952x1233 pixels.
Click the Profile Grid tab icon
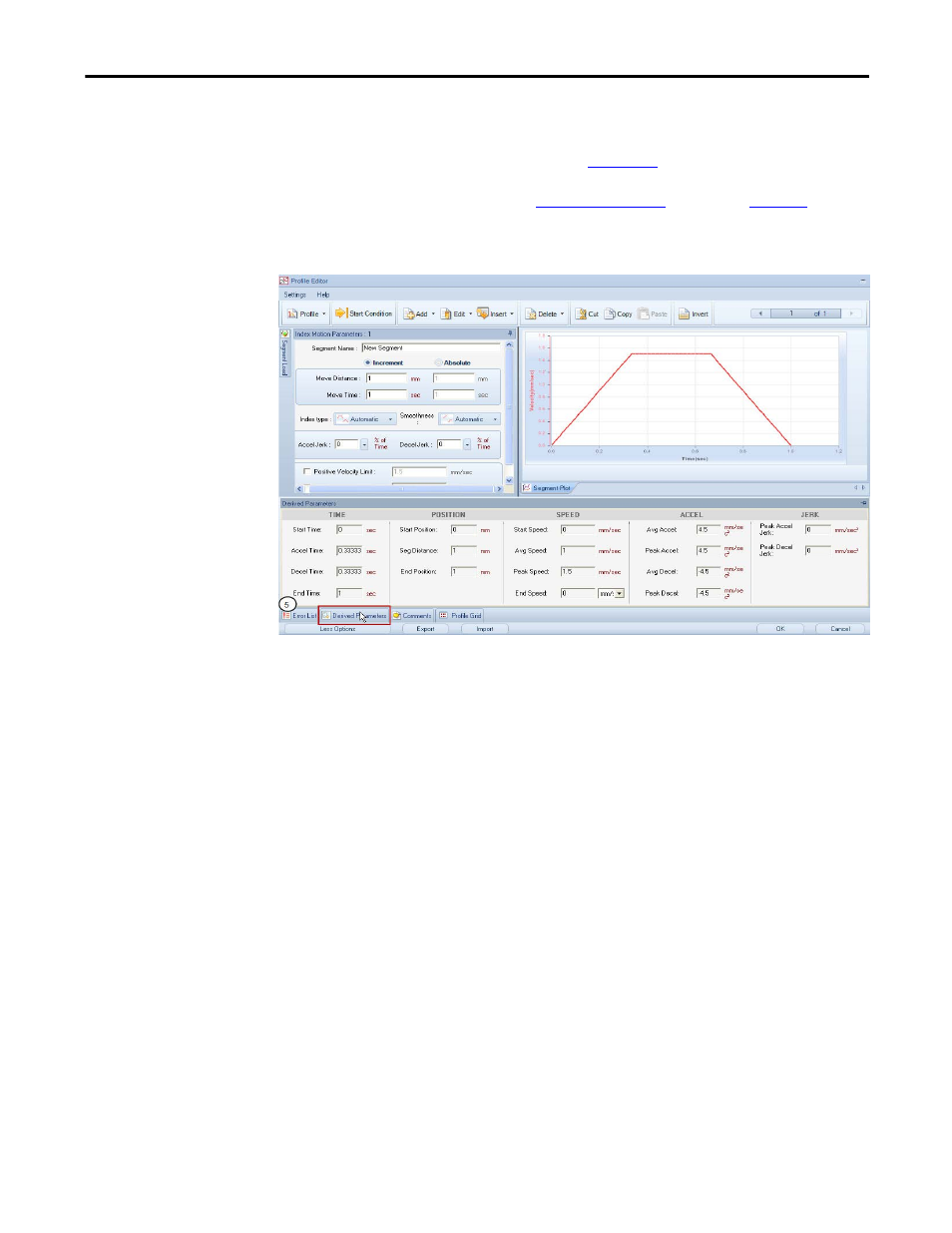pyautogui.click(x=444, y=615)
